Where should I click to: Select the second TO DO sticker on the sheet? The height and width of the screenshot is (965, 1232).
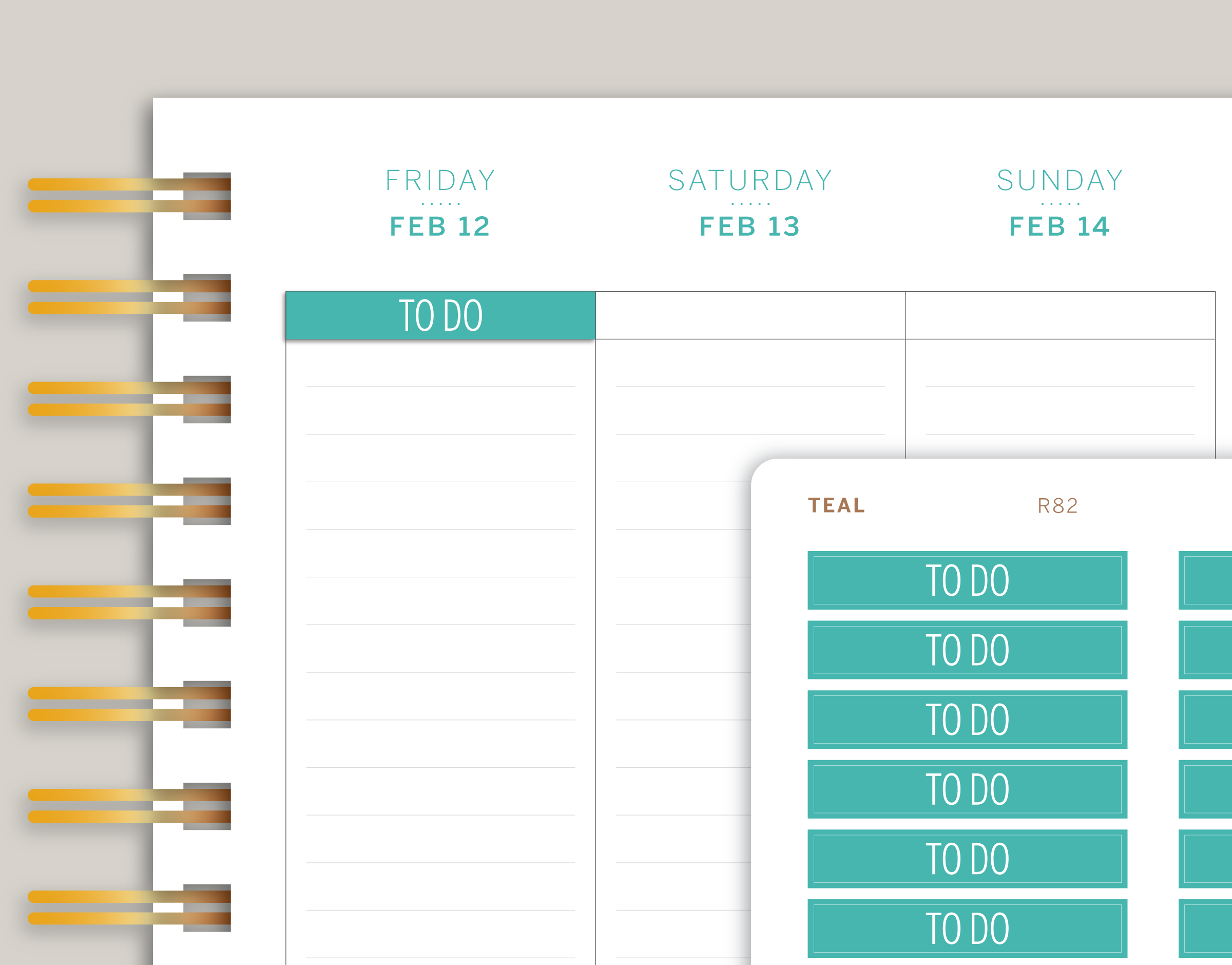click(967, 650)
